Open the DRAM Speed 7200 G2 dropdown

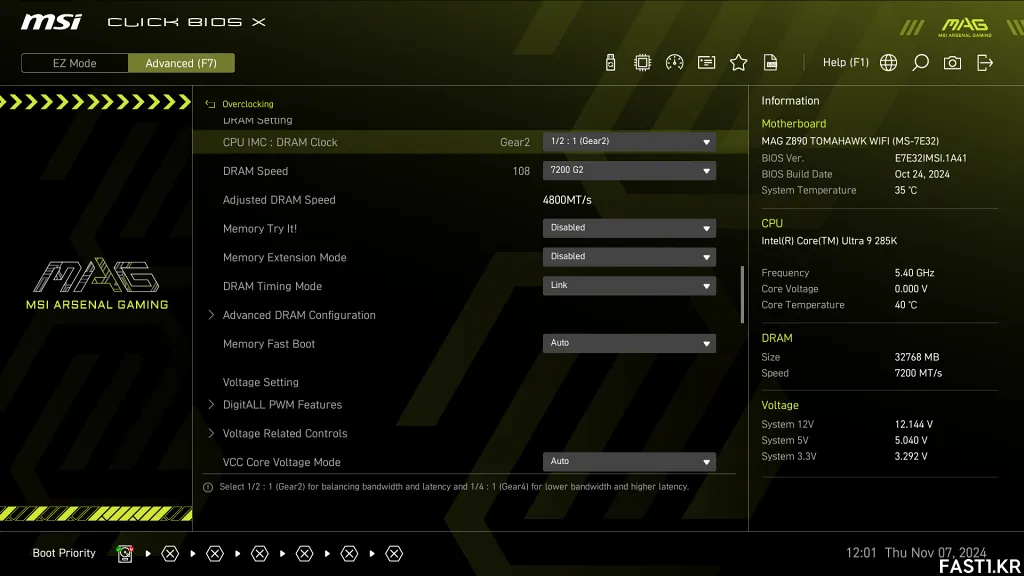[x=629, y=170]
